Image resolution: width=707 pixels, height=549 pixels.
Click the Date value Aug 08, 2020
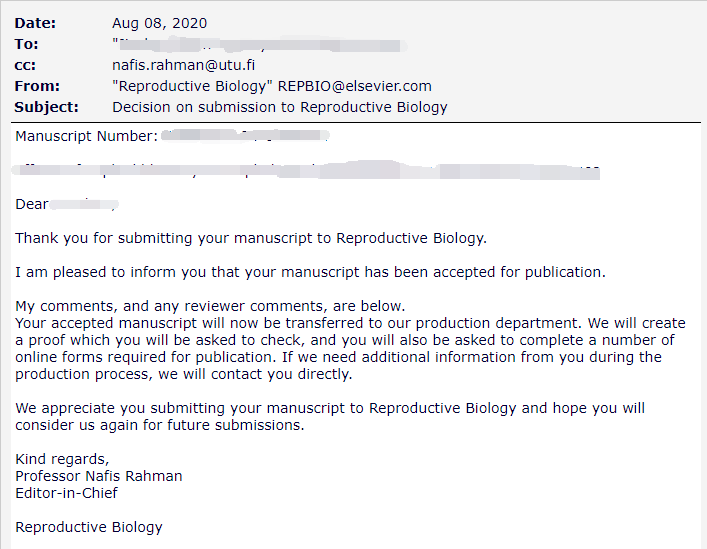[160, 23]
